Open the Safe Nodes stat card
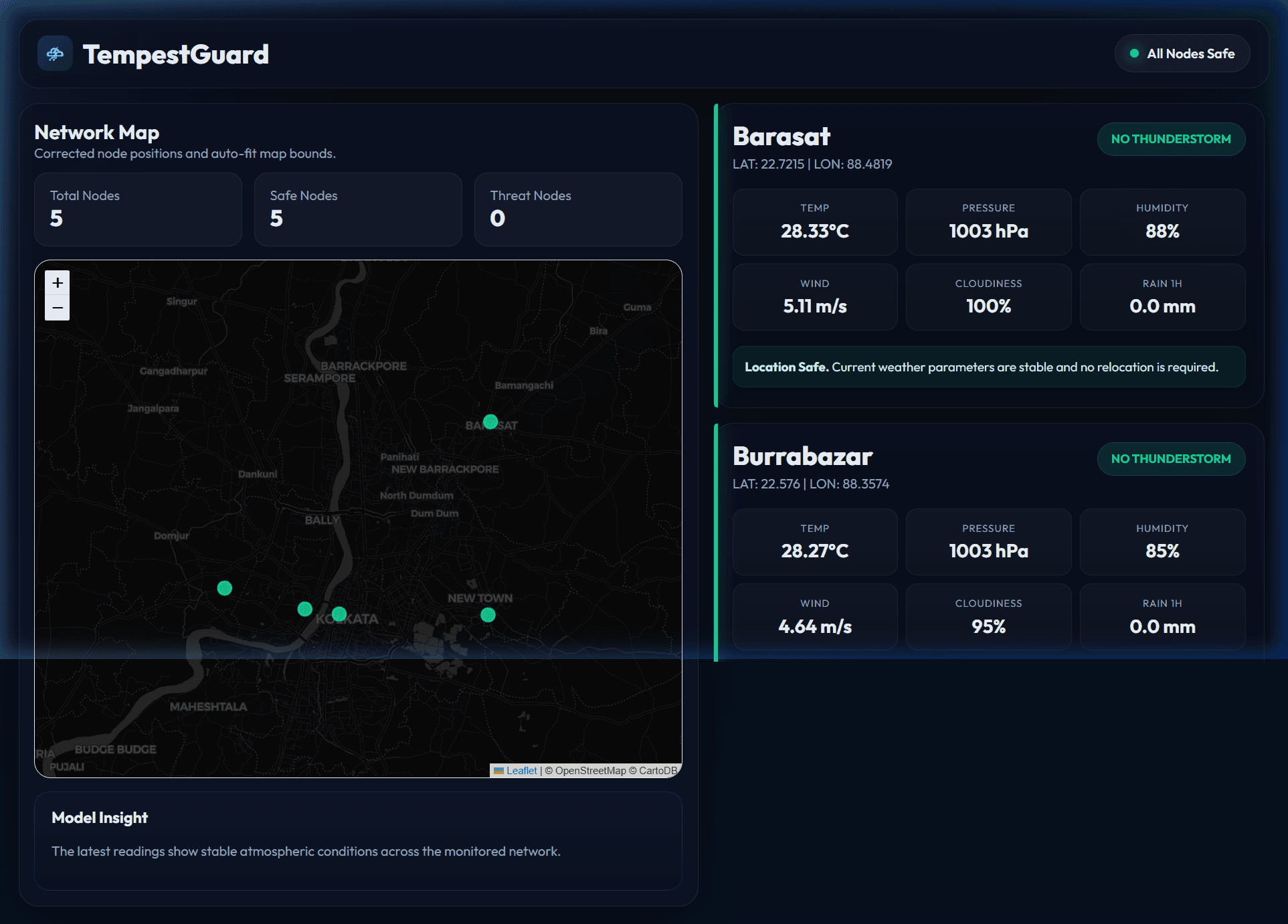Image resolution: width=1288 pixels, height=924 pixels. coord(358,209)
